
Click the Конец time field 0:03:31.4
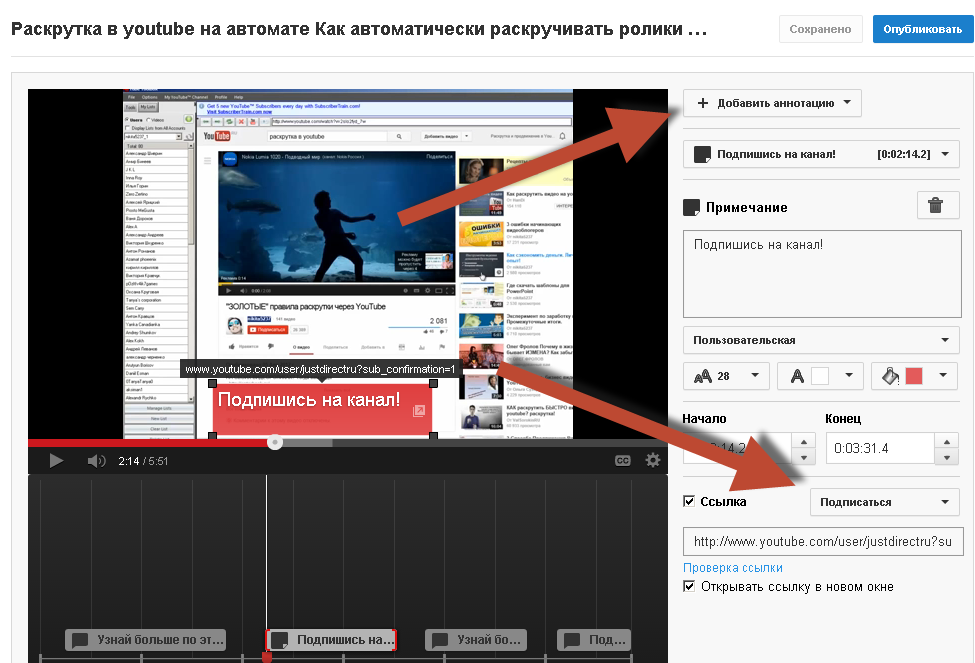click(880, 448)
